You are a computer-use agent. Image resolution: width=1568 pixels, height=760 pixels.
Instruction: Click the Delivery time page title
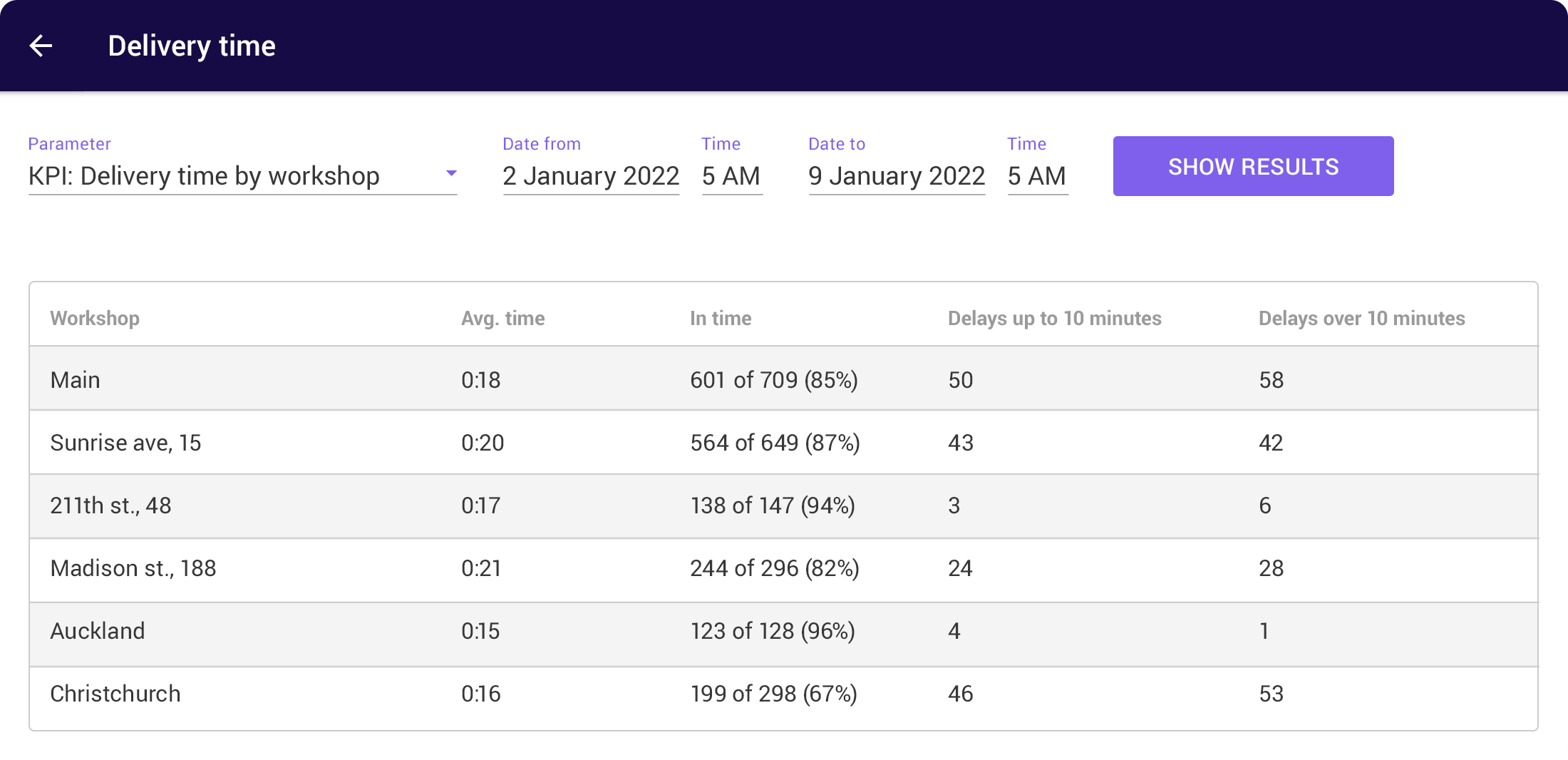tap(192, 46)
